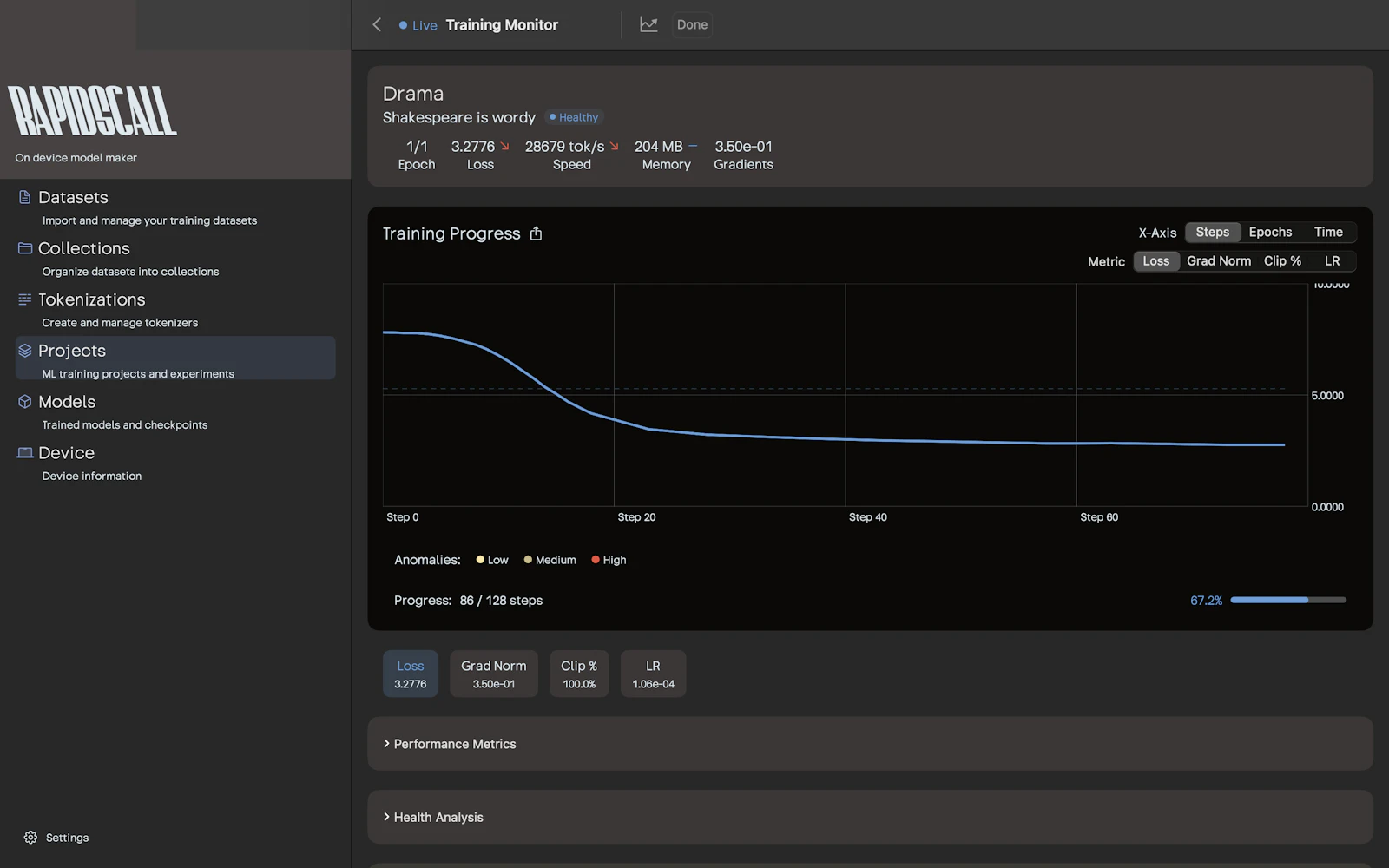Click the '5.0000' y-axis label
The image size is (1389, 868).
point(1327,396)
